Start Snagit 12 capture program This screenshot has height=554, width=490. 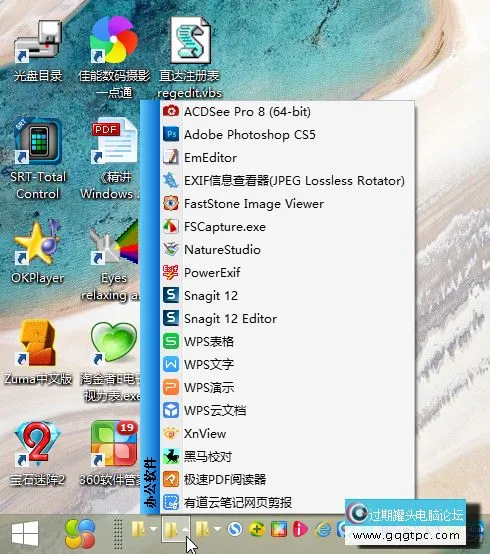pyautogui.click(x=287, y=295)
